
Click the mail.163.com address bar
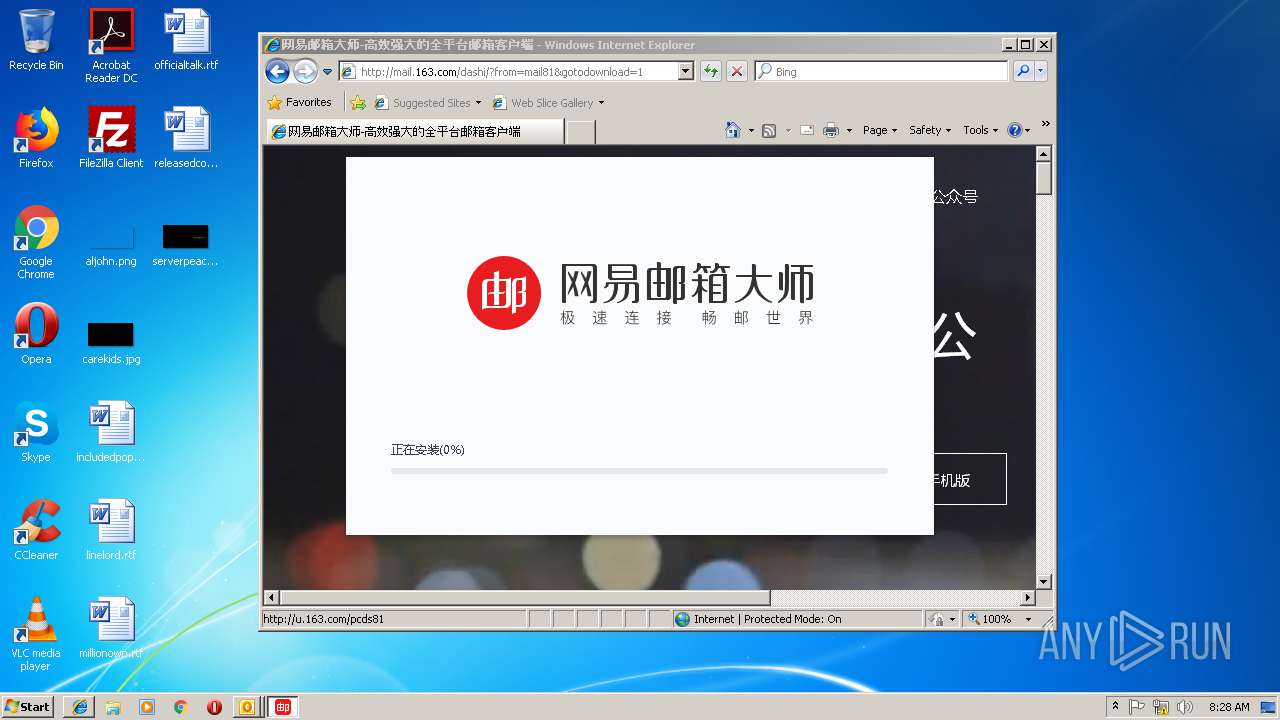pyautogui.click(x=508, y=71)
